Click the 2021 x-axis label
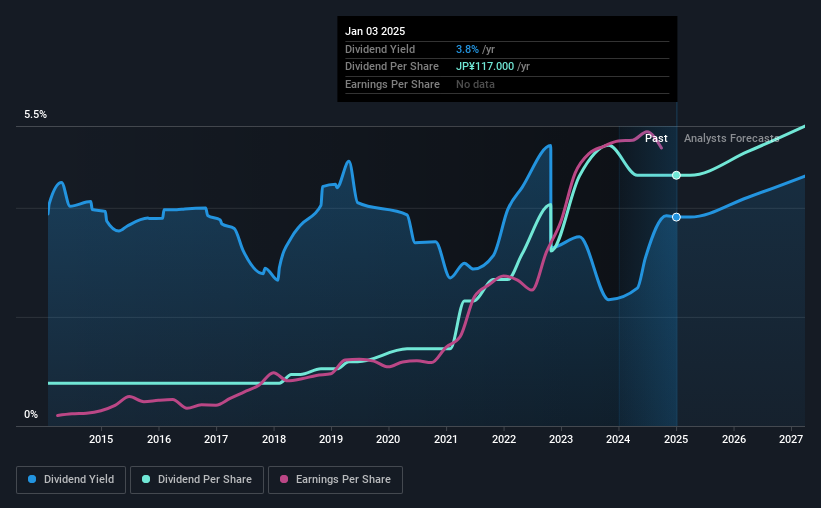 [x=446, y=439]
